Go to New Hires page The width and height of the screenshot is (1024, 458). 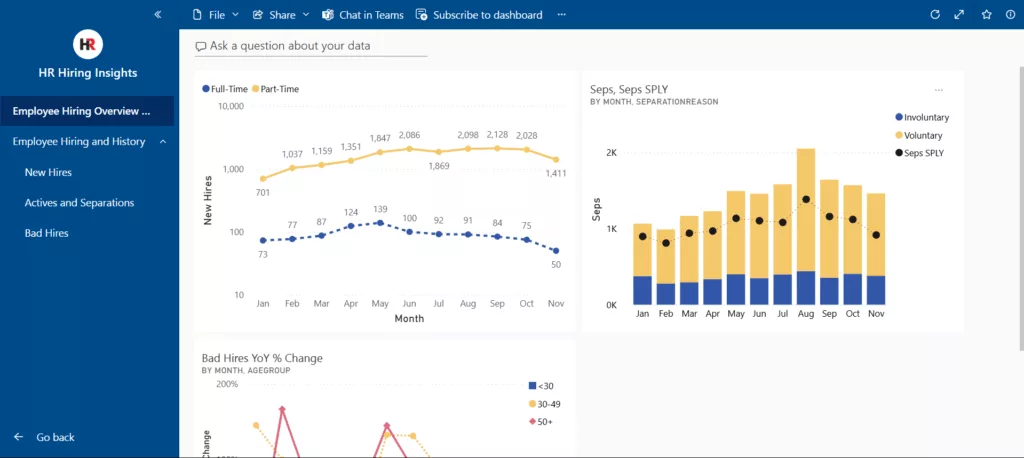(x=48, y=172)
